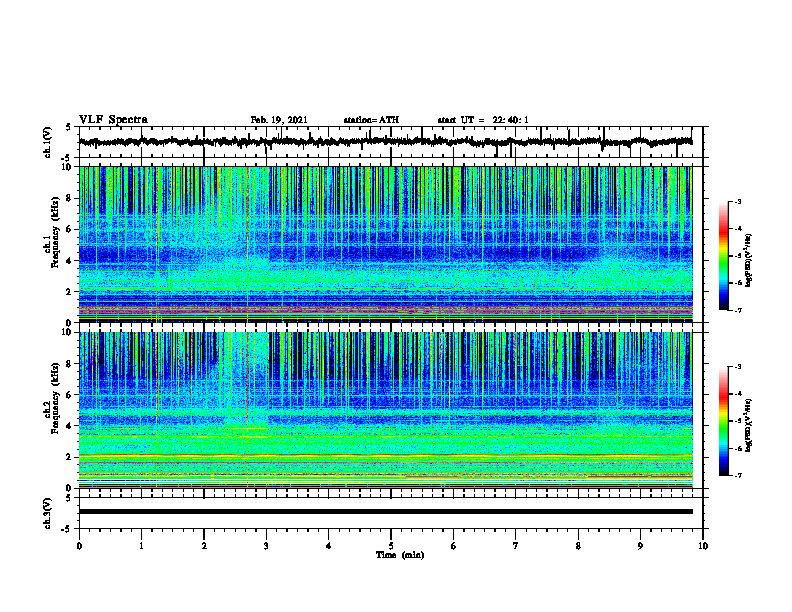792x612 pixels.
Task: Click time axis tick label '0'
Action: [x=79, y=546]
